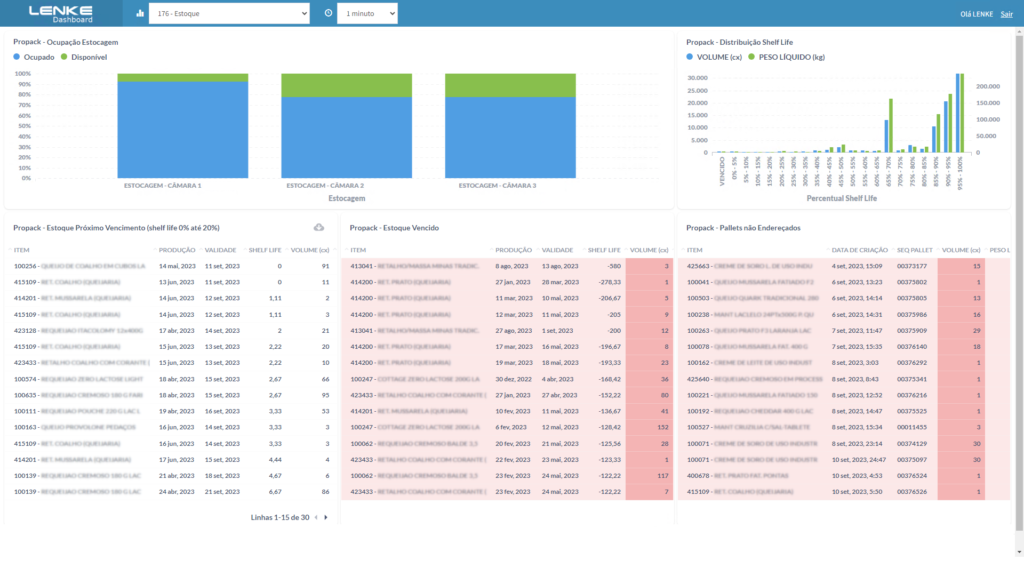Click the '-278,33' shelf life cell
Screen dimensions: 1024x576
click(610, 282)
